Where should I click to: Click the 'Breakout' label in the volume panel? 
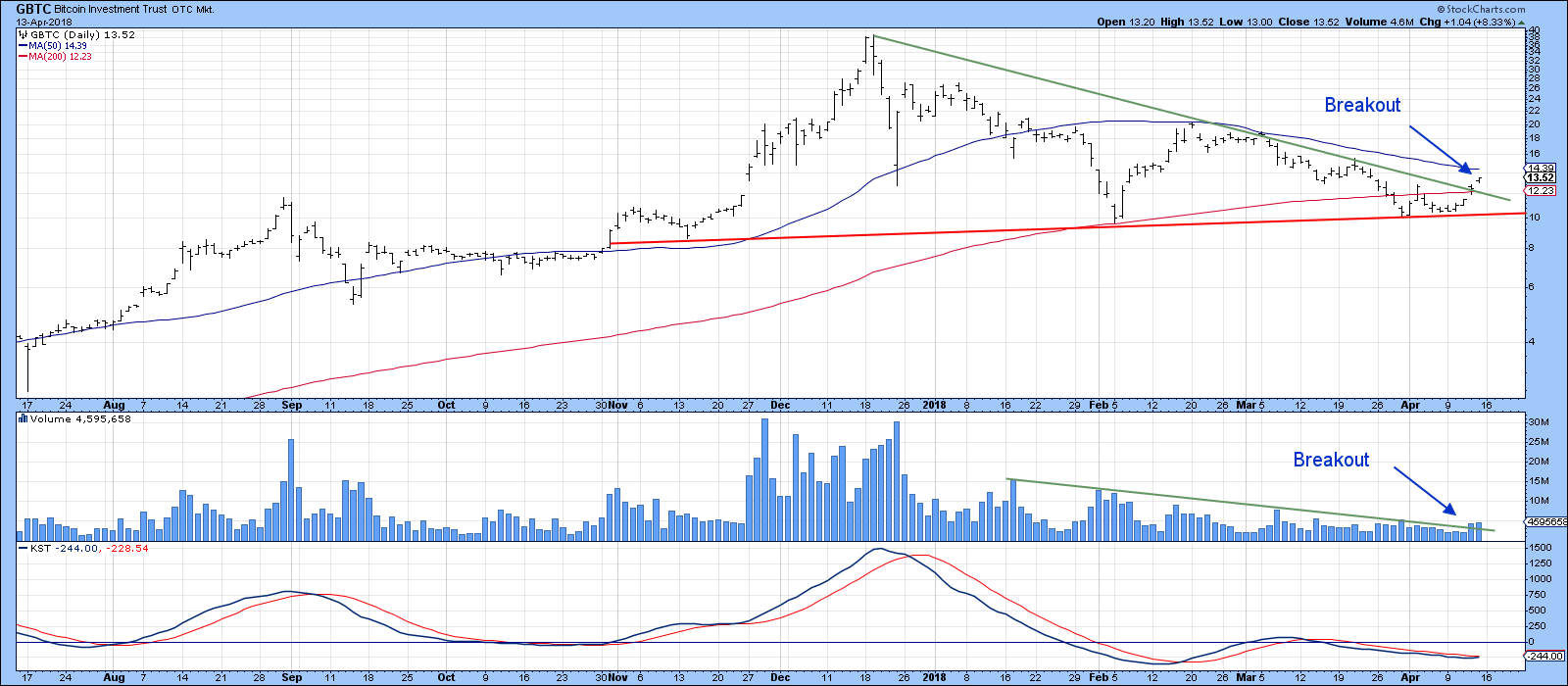click(x=1331, y=460)
